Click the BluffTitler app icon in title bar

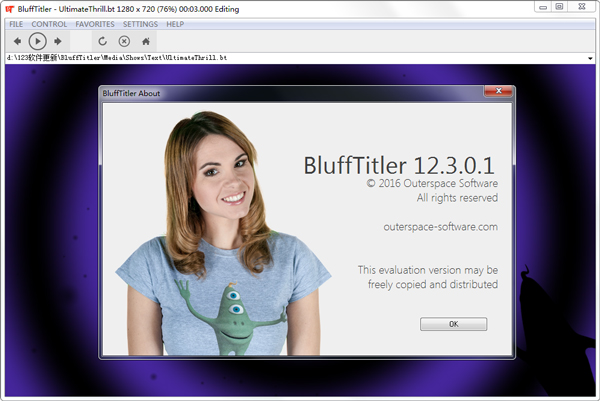(x=9, y=8)
